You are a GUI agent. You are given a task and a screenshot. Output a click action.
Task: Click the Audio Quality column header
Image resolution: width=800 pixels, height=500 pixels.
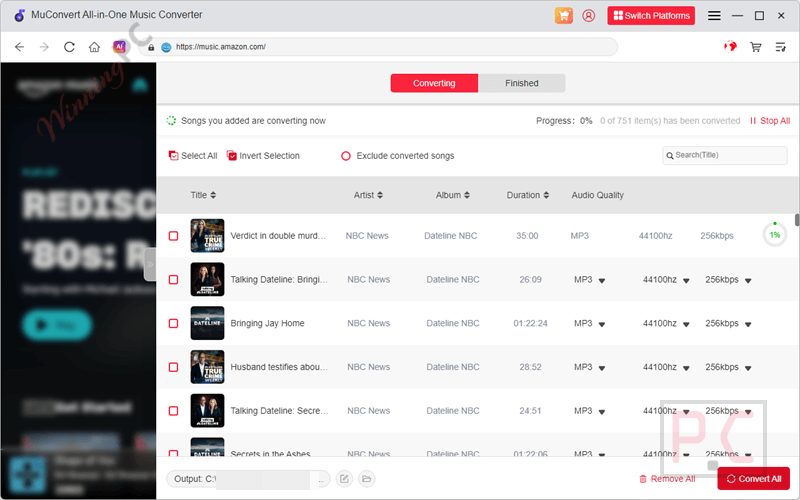click(597, 195)
